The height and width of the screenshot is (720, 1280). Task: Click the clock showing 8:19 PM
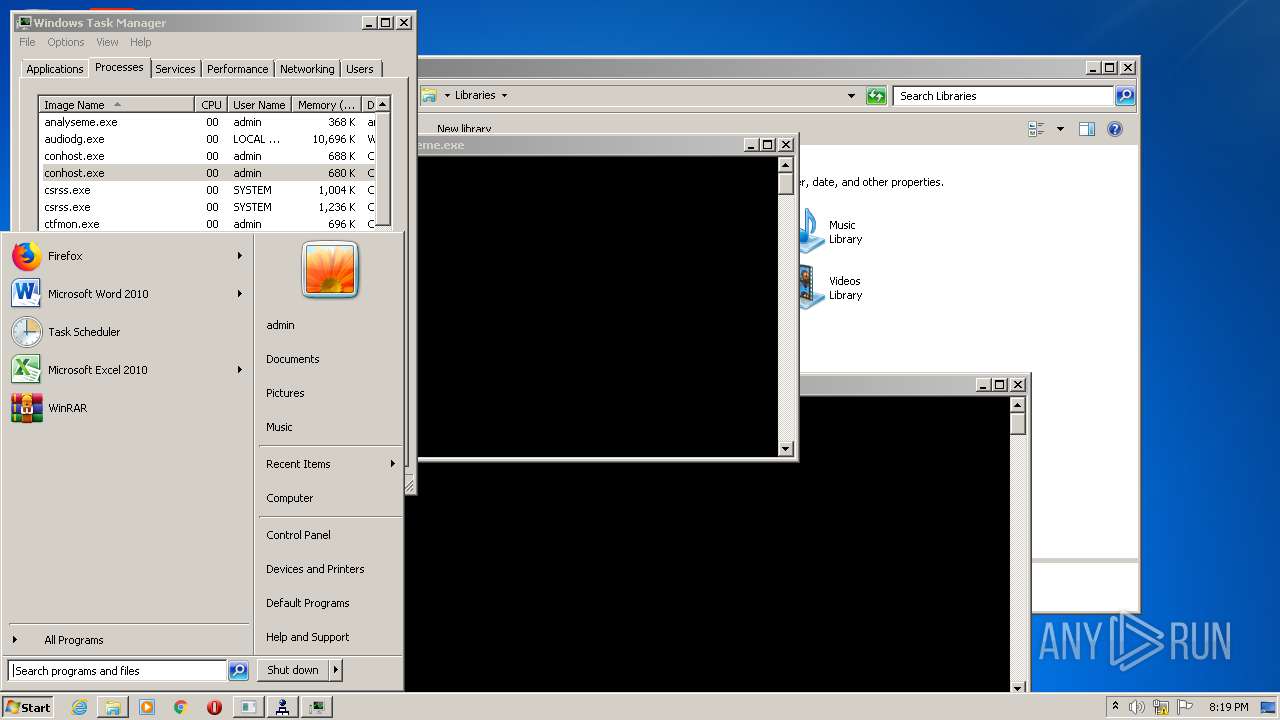(x=1228, y=707)
